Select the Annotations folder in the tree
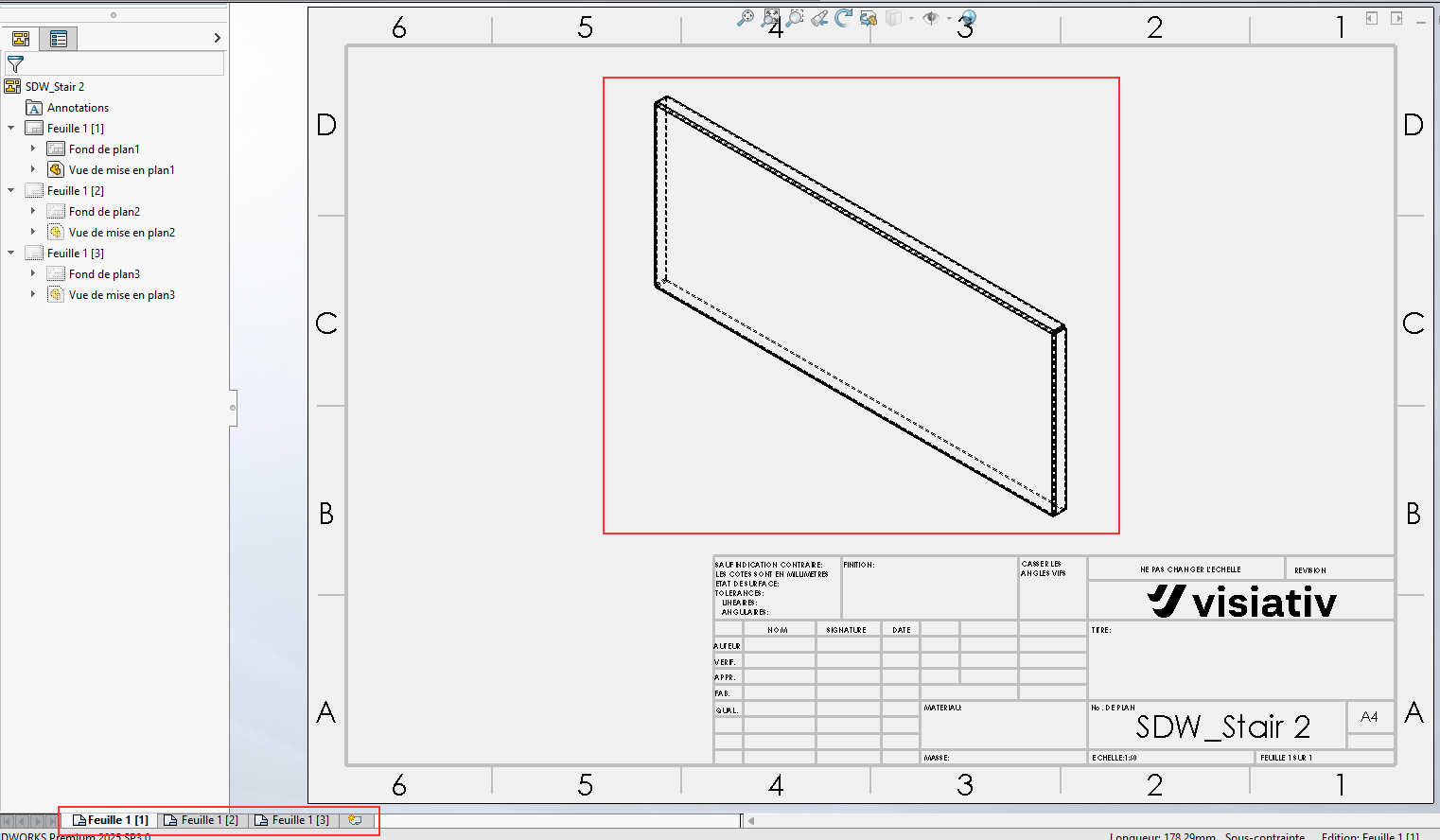1440x840 pixels. coord(78,108)
